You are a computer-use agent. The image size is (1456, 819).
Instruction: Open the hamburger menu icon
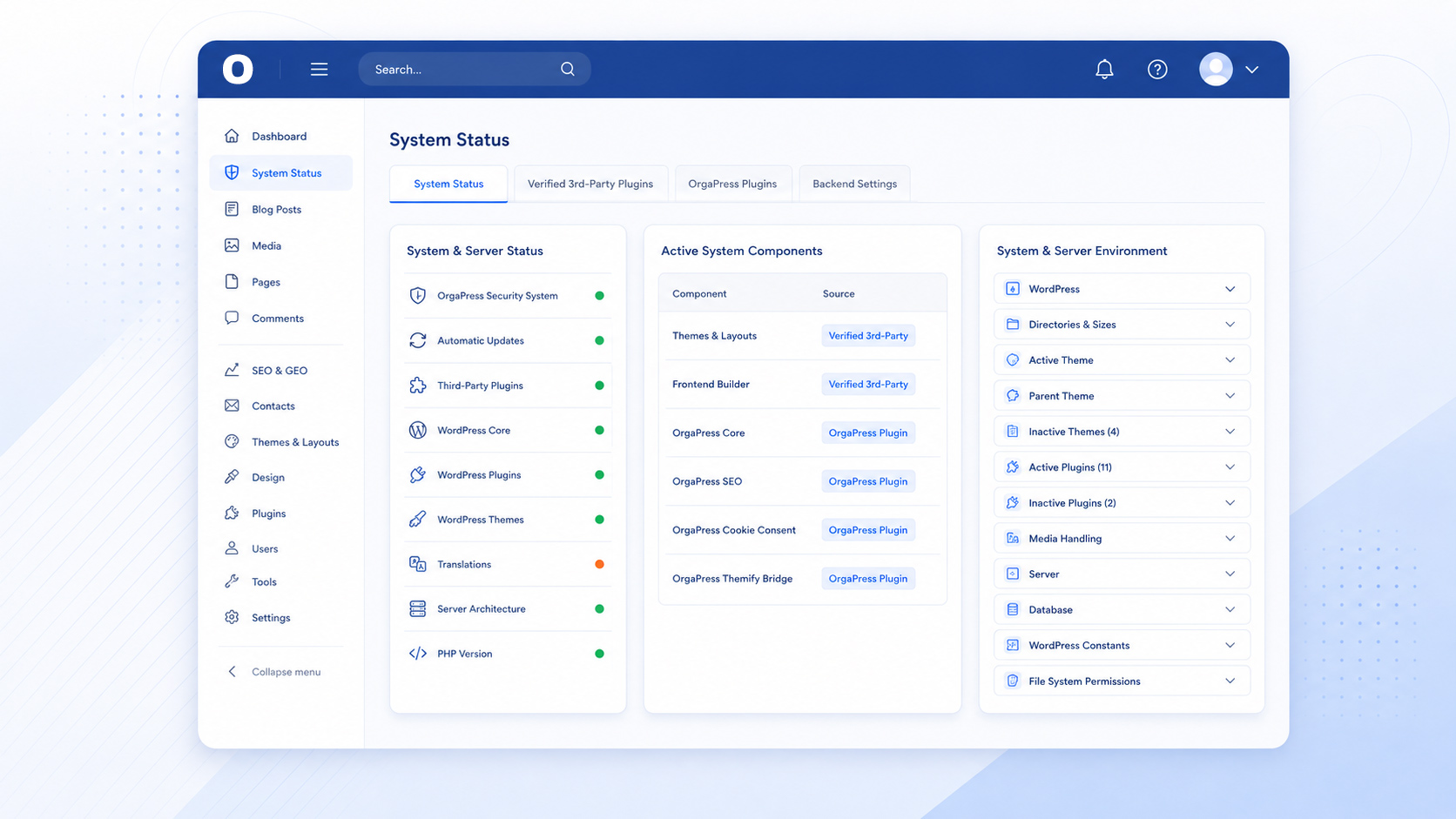(x=319, y=69)
